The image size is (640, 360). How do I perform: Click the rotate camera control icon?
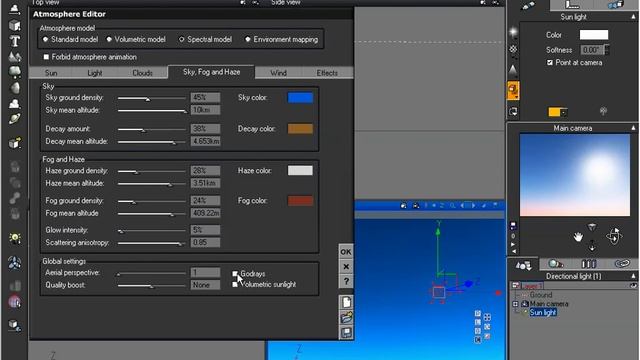(x=614, y=236)
